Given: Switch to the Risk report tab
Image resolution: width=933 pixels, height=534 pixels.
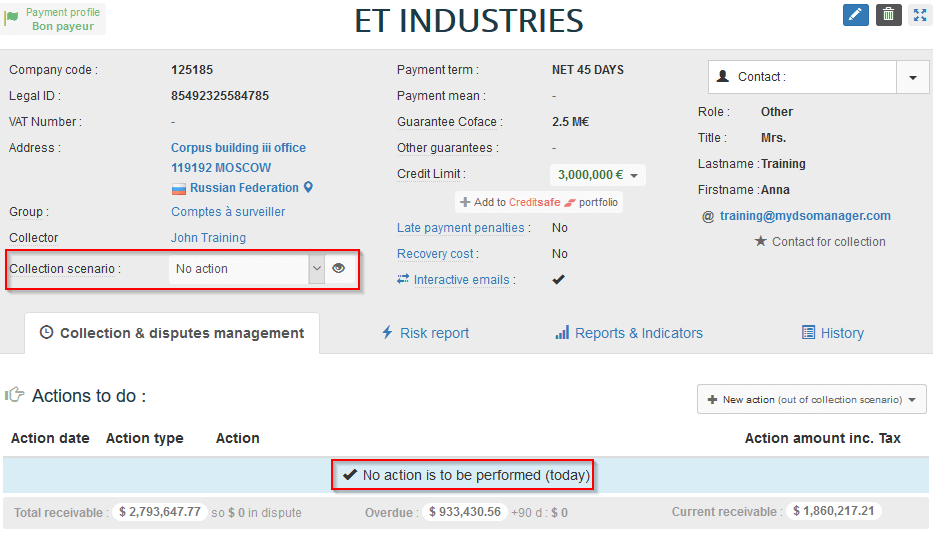Looking at the screenshot, I should (424, 333).
